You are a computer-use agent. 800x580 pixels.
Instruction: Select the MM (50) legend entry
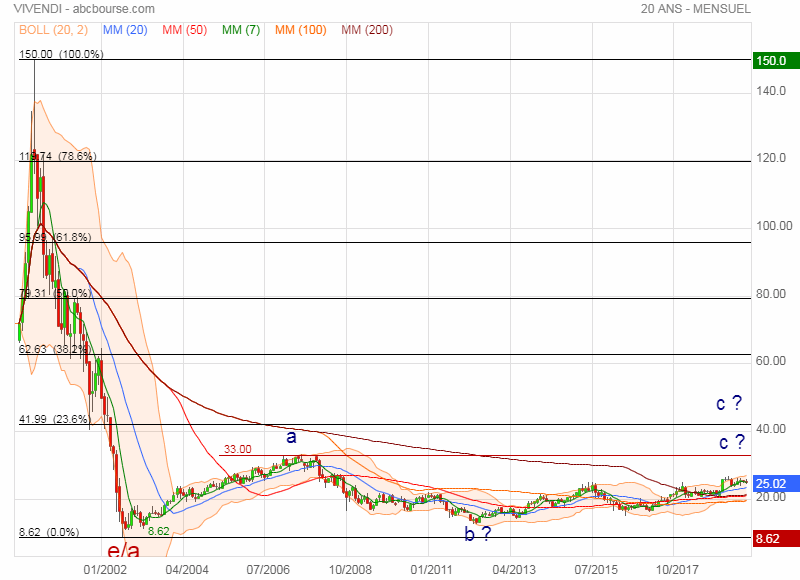click(x=184, y=30)
